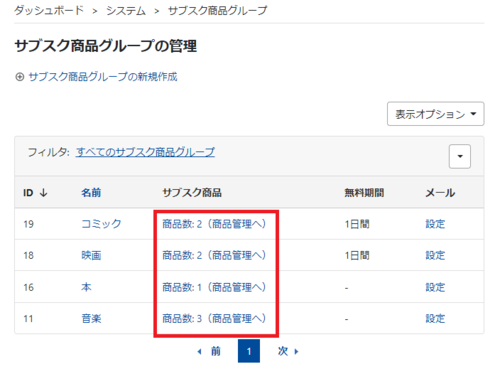This screenshot has width=500, height=374.
Task: Sort by 名前 column header
Action: tap(91, 193)
